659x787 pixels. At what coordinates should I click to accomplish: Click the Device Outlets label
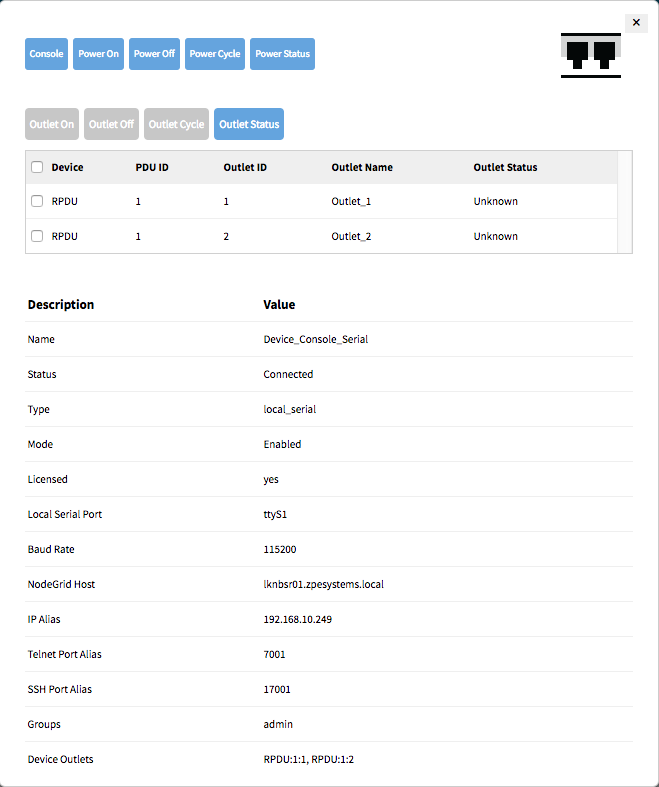60,759
